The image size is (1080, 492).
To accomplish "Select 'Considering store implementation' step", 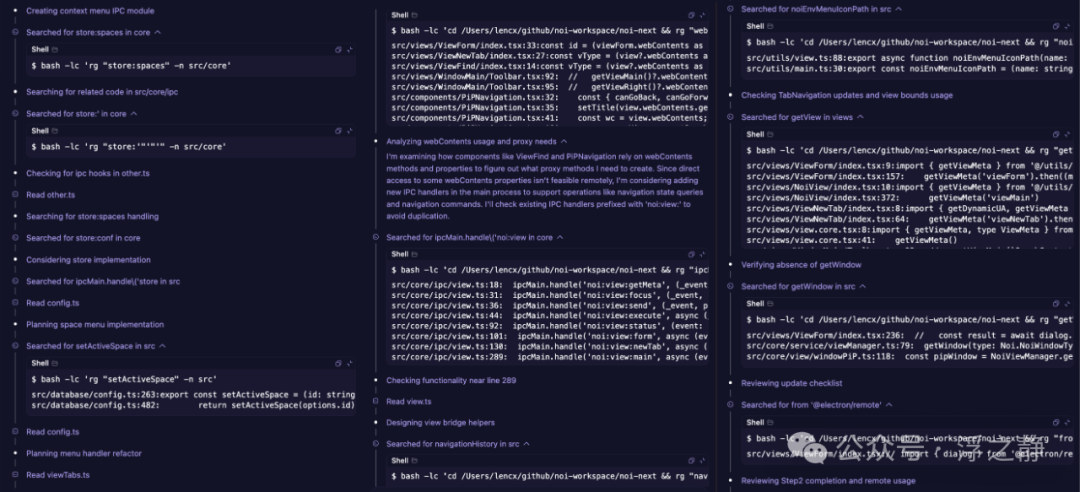I will click(88, 260).
